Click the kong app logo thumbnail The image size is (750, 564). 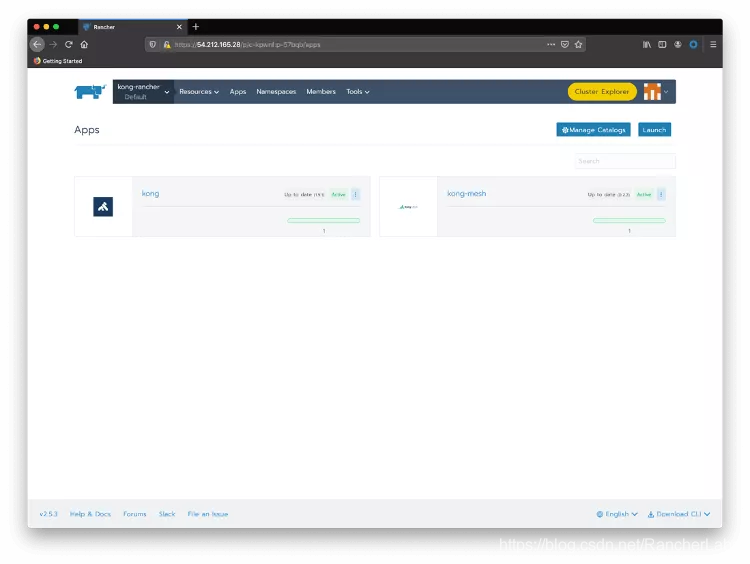103,207
